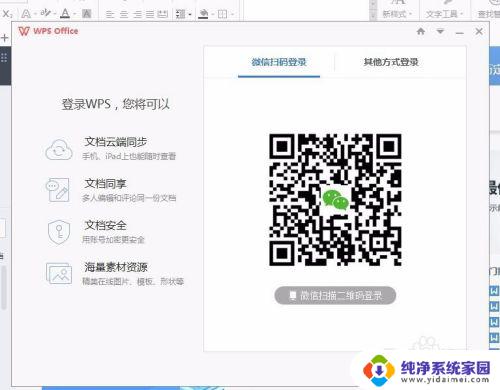Minimize the WPS login dialog

(460, 33)
